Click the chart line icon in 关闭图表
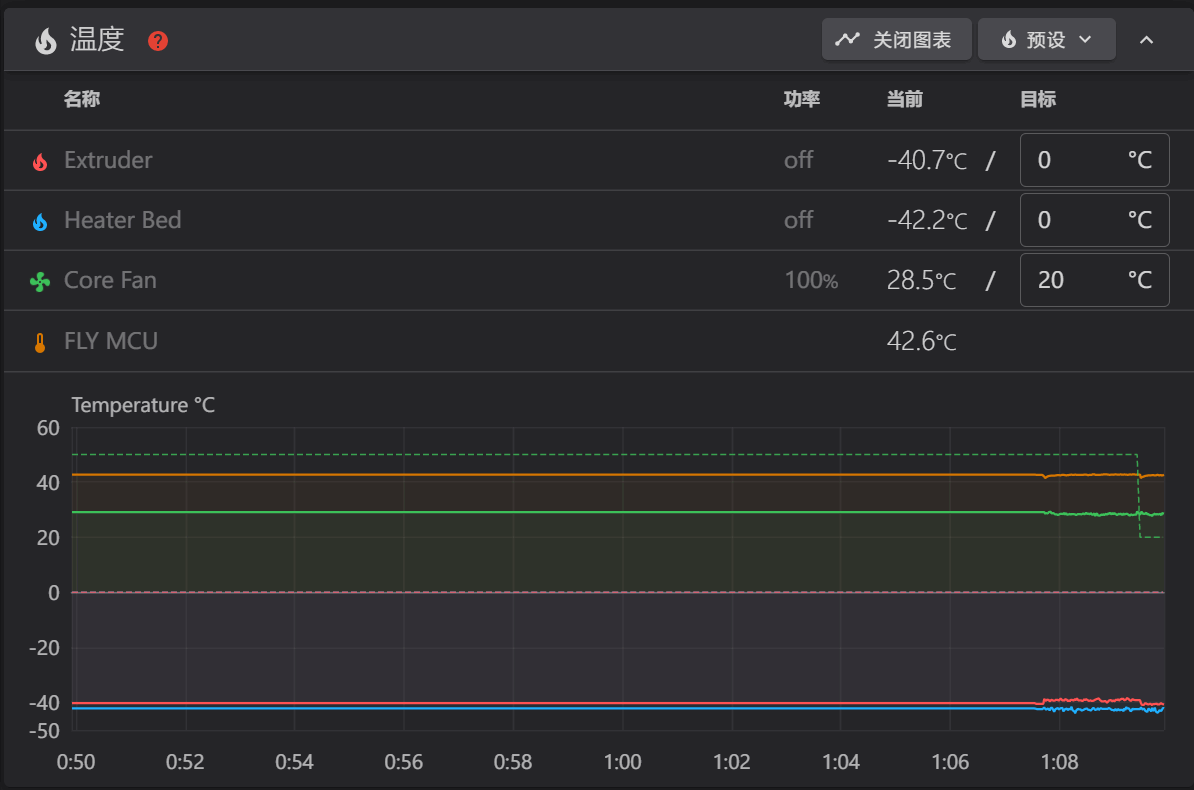This screenshot has width=1194, height=790. pos(848,40)
